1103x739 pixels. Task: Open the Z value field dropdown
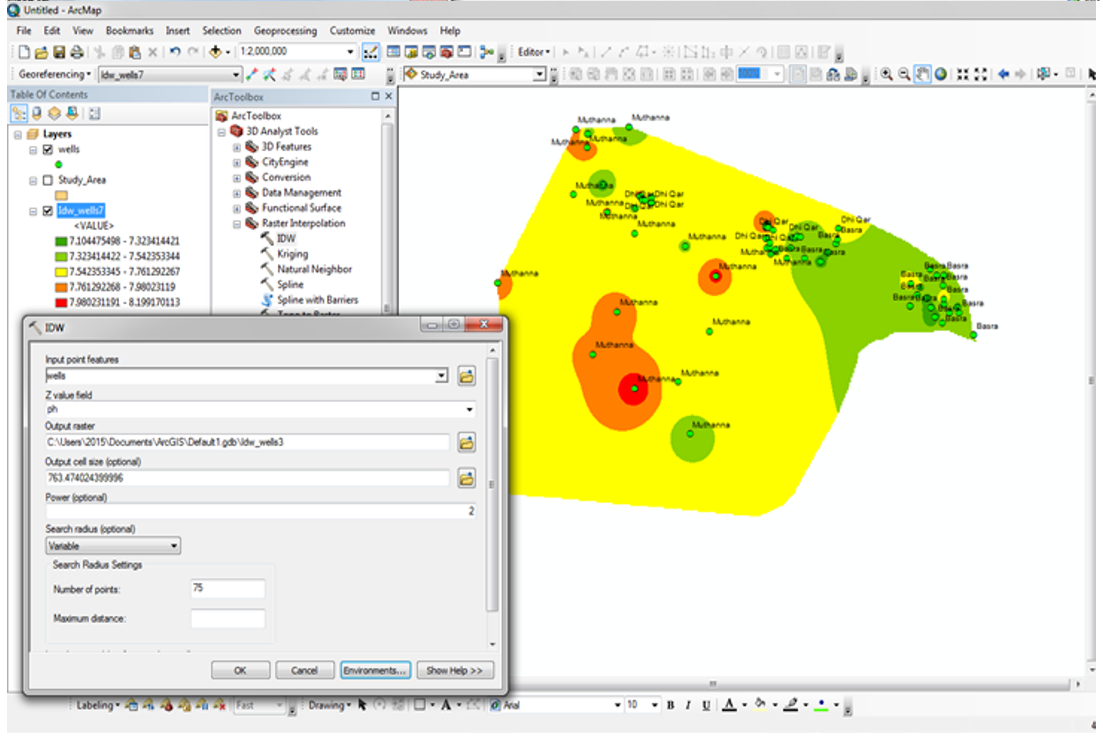pos(469,410)
